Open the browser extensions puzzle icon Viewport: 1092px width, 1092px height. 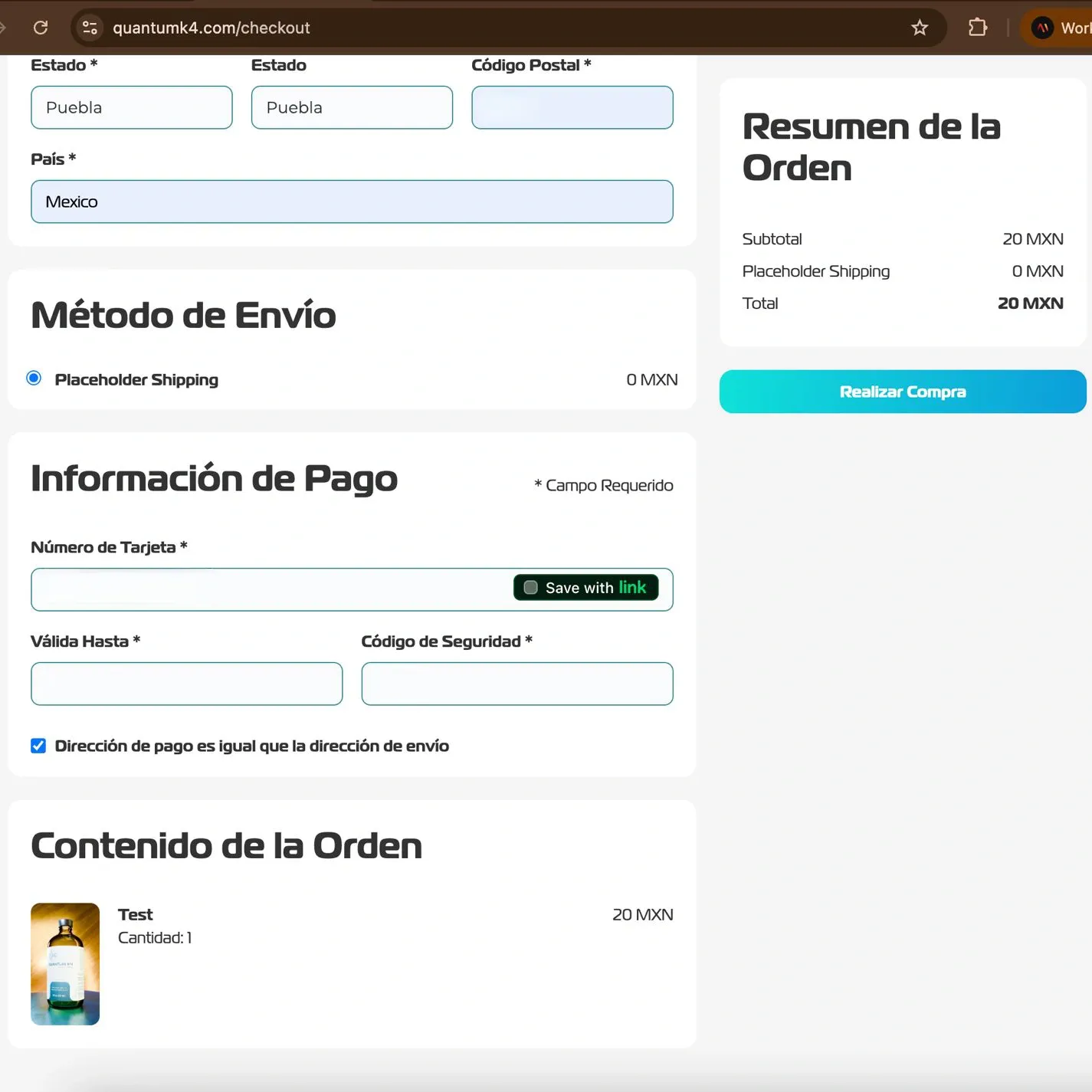tap(977, 28)
